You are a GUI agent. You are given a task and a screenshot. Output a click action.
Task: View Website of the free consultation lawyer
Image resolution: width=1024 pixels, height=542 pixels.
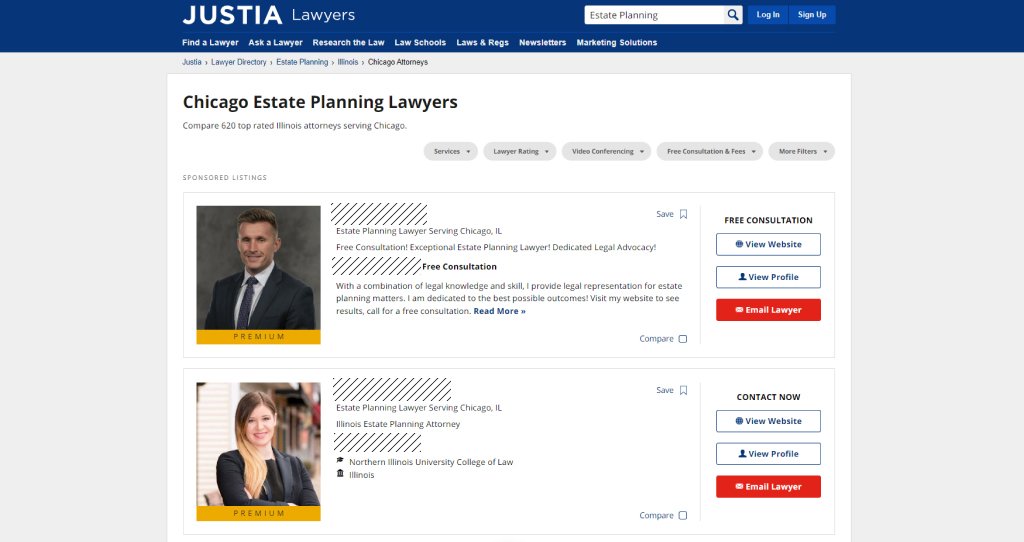768,244
